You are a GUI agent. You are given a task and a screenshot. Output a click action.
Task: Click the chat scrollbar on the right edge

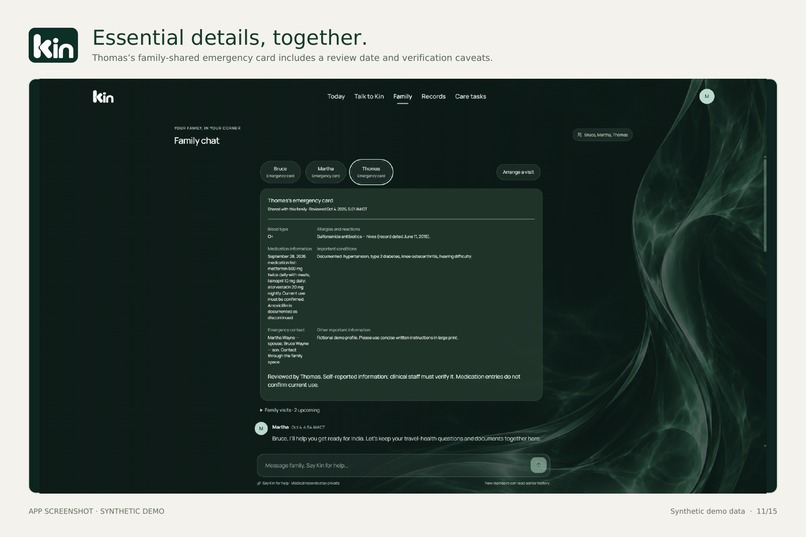pyautogui.click(x=765, y=206)
